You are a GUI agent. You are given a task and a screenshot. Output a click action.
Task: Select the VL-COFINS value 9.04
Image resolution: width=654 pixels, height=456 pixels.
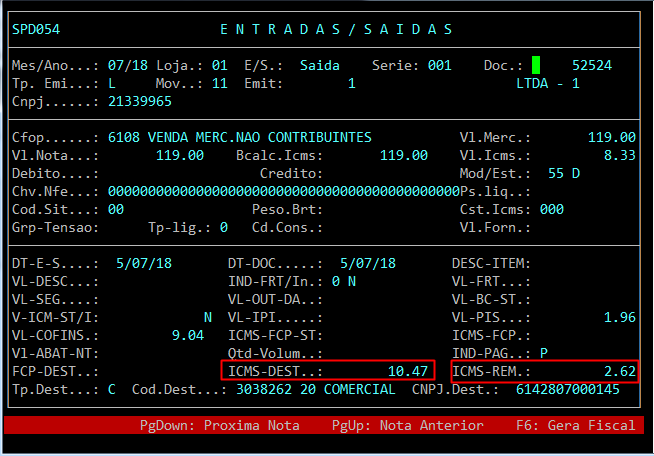click(188, 335)
